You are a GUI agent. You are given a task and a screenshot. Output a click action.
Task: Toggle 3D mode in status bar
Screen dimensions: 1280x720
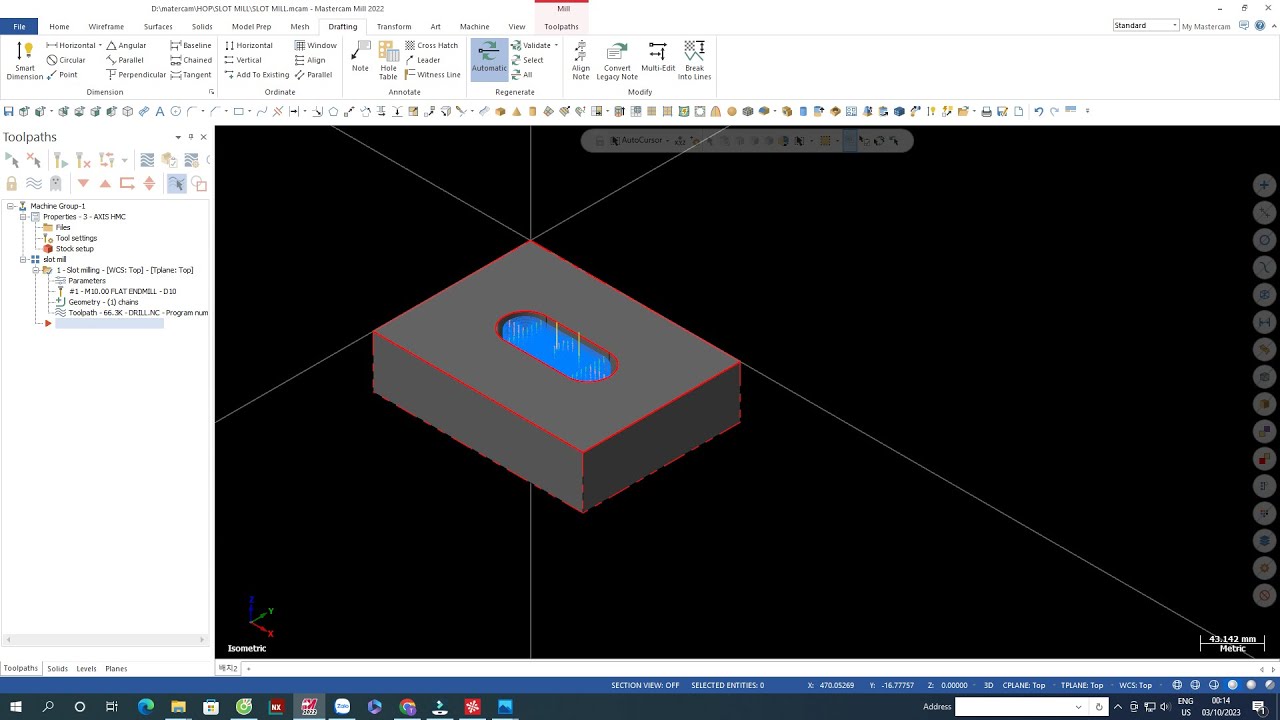point(988,685)
